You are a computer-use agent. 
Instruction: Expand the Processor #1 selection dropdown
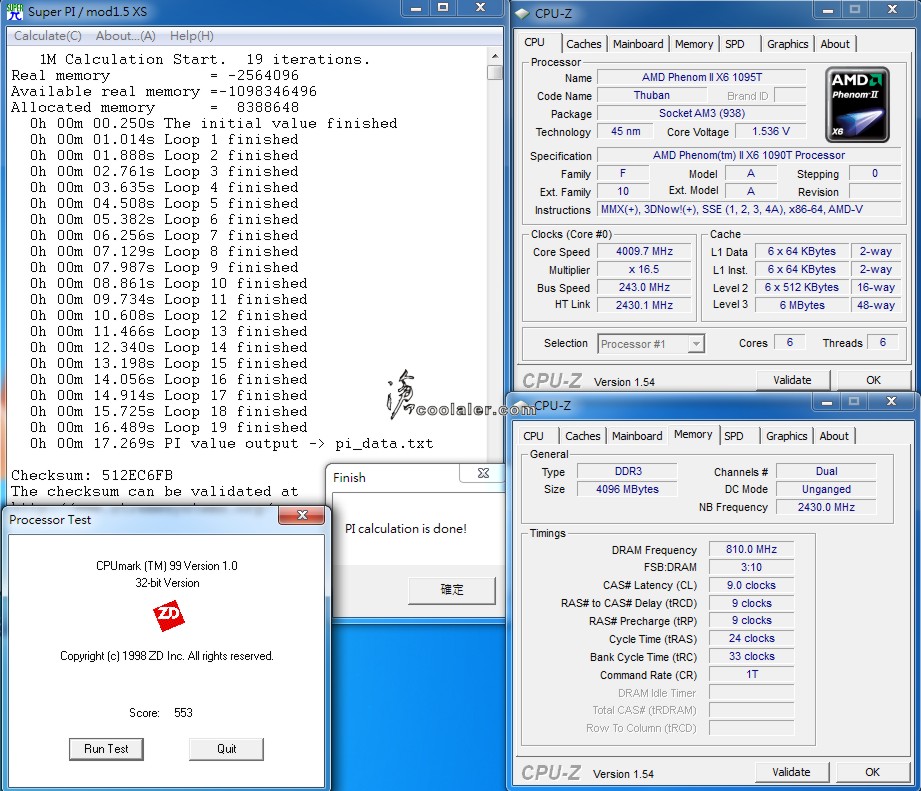click(x=696, y=344)
